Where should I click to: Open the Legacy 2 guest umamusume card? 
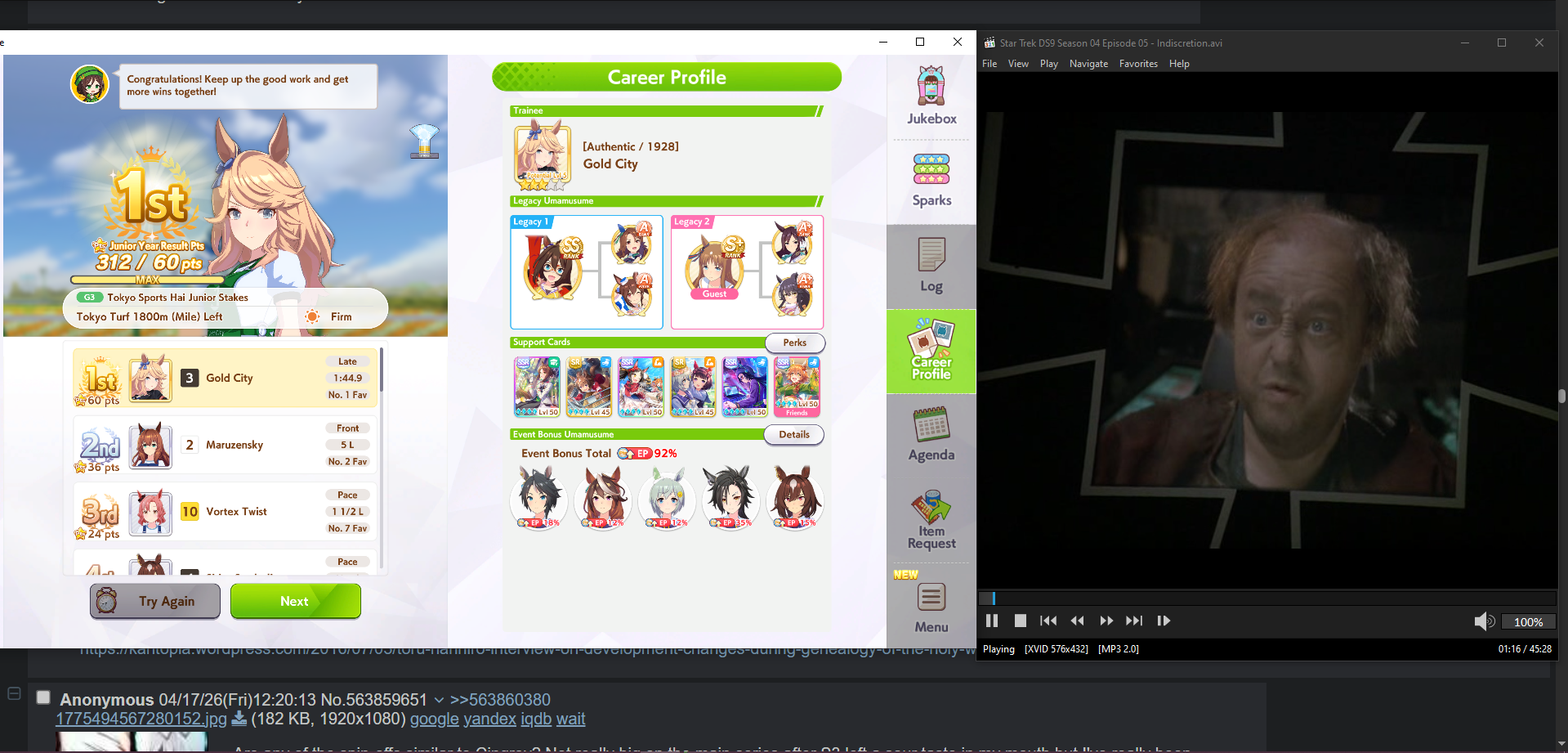747,272
